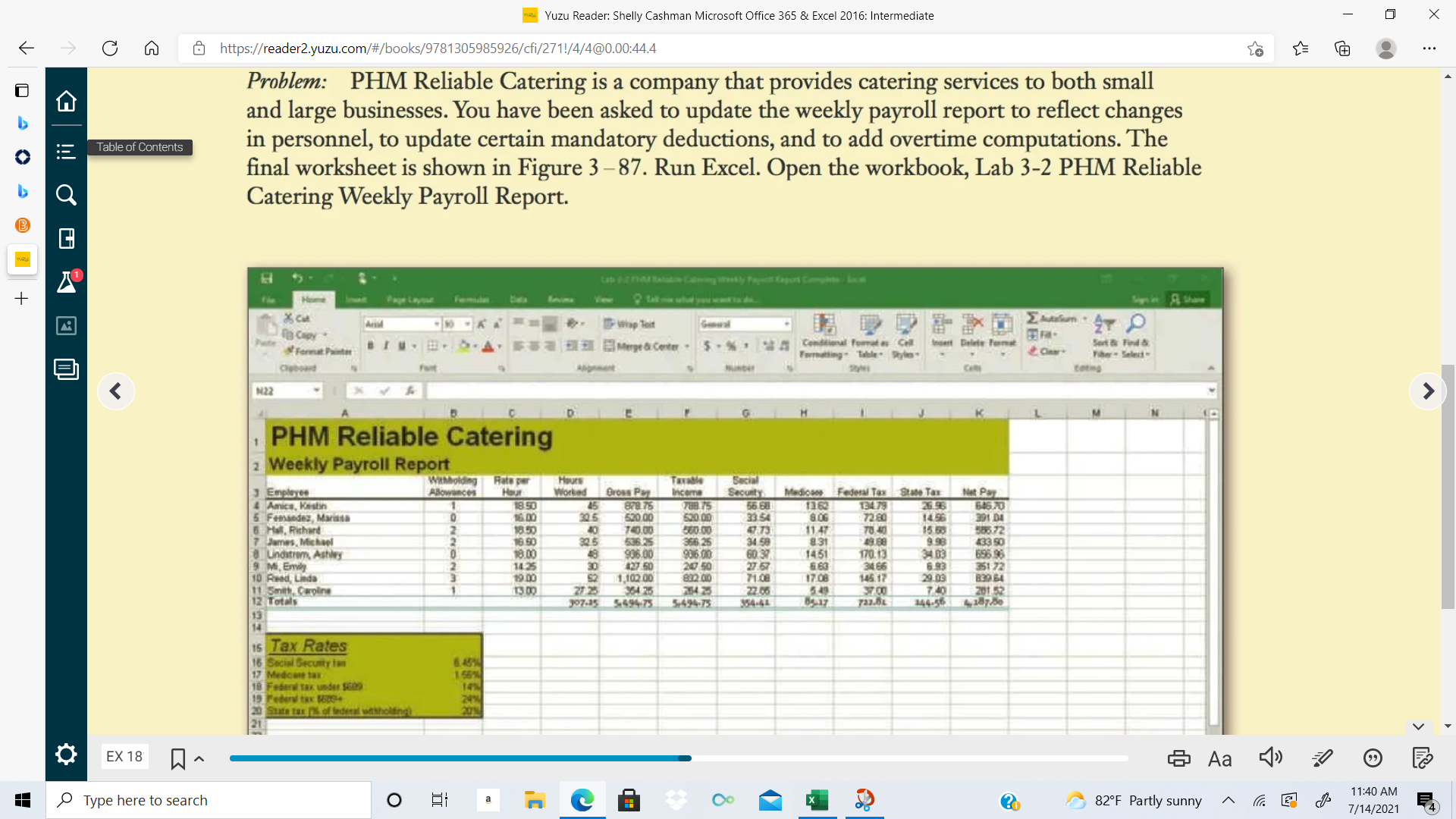Open the reader settings gear
1456x819 pixels.
(x=66, y=755)
